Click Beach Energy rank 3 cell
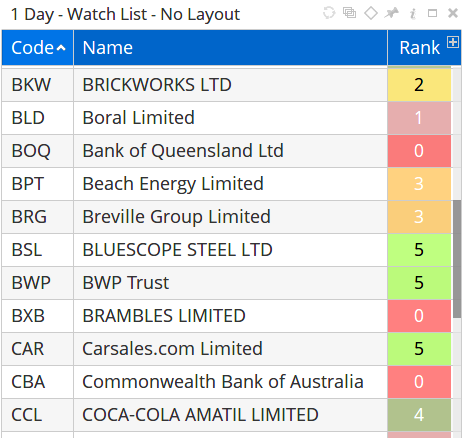 pyautogui.click(x=419, y=184)
